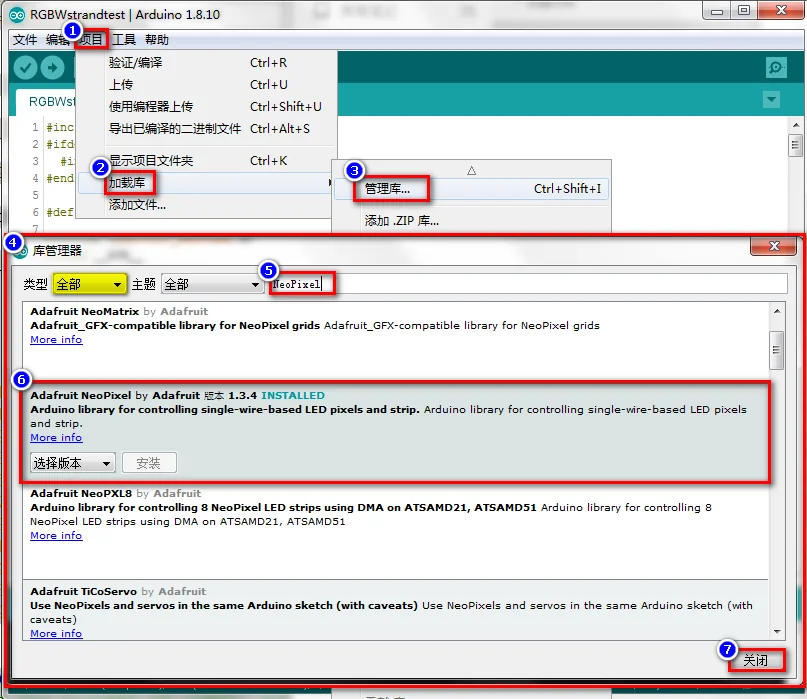
Task: Click library list scrollbar down arrow
Action: 777,631
